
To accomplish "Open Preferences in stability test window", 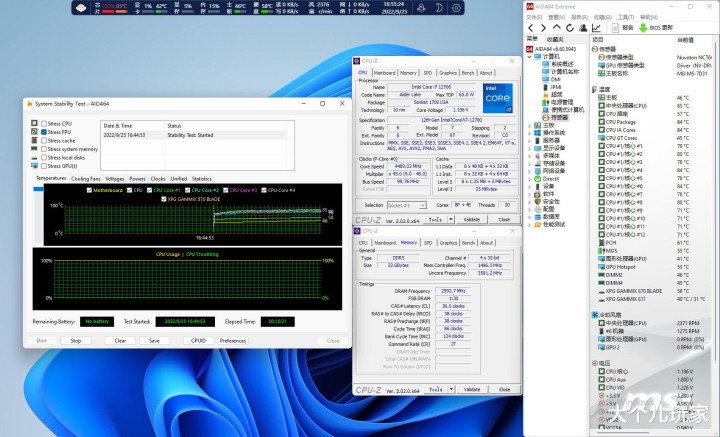I will [233, 341].
